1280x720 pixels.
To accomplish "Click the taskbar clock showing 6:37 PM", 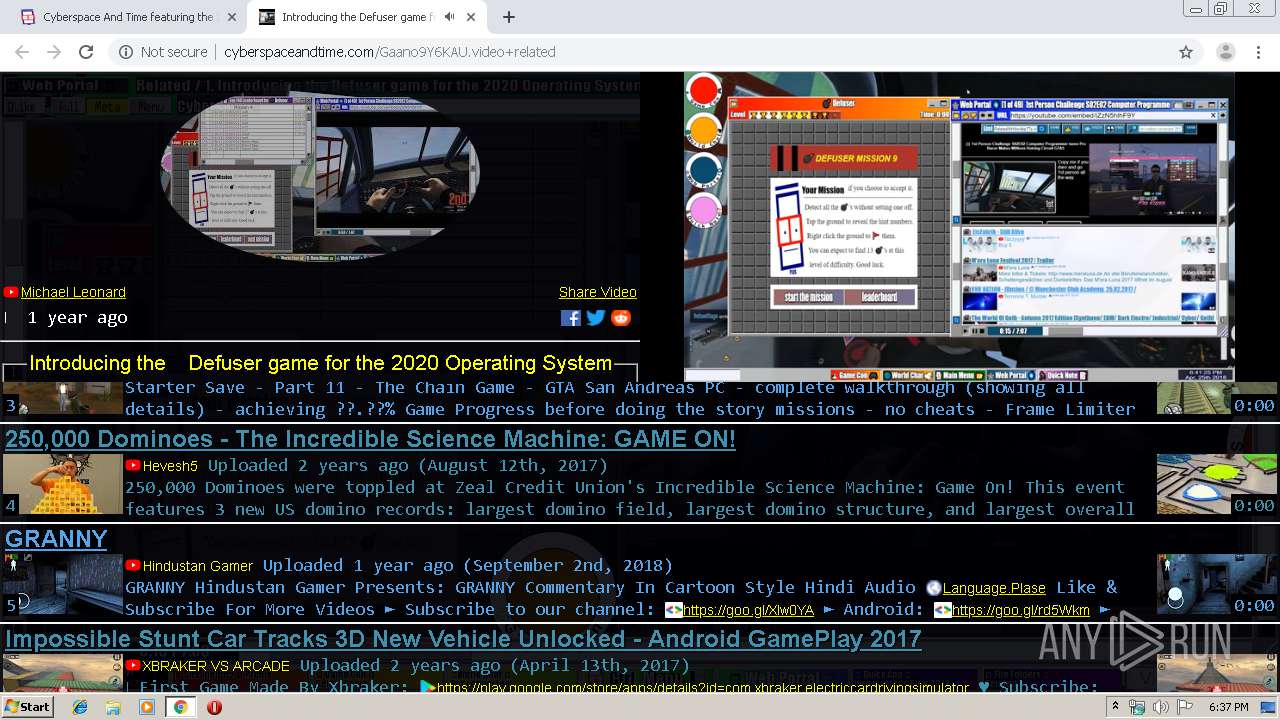I will 1228,707.
